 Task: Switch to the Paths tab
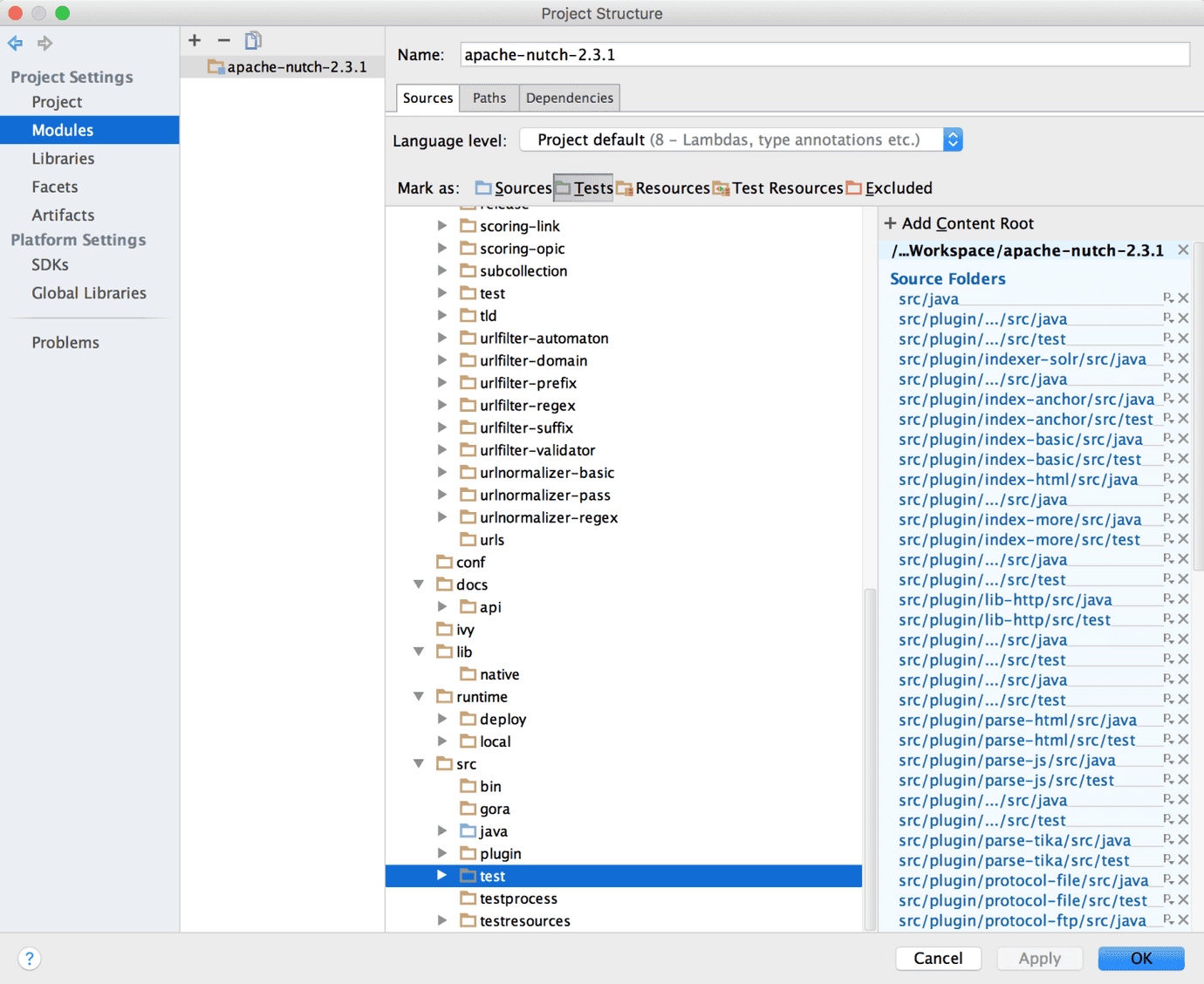point(489,98)
